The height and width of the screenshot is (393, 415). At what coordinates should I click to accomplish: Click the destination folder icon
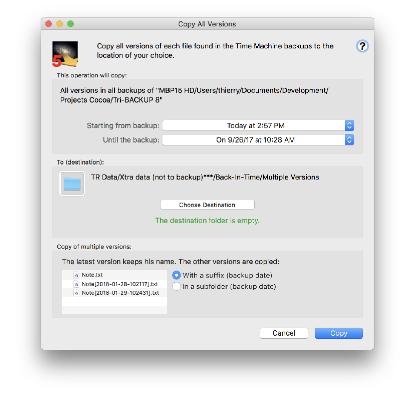point(72,184)
